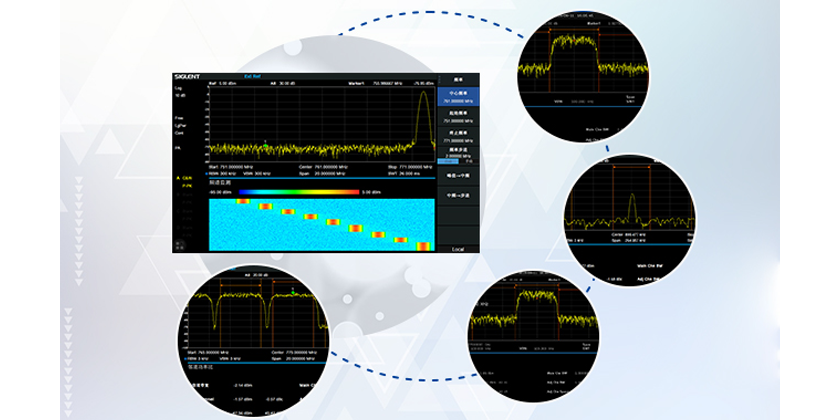Screen dimensions: 840x420
Task: Open the frequency menu header in softkey panel
Action: pos(457,78)
